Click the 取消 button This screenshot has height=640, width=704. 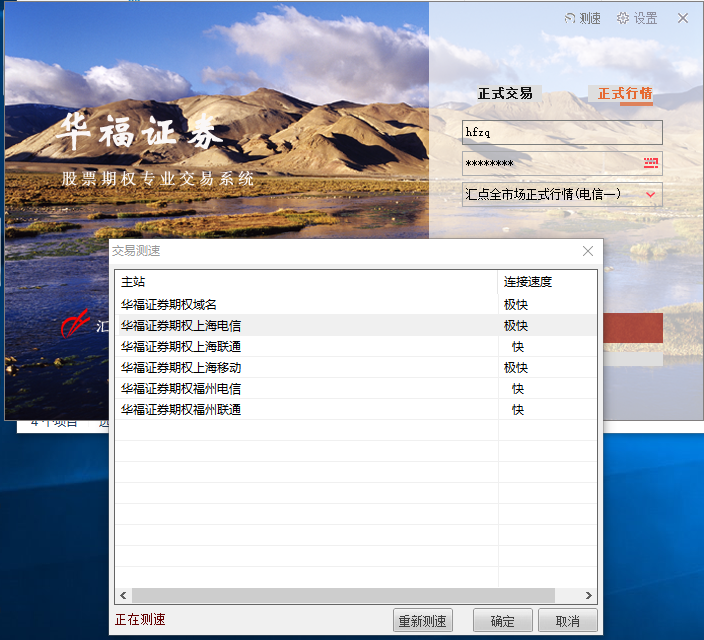coord(568,621)
